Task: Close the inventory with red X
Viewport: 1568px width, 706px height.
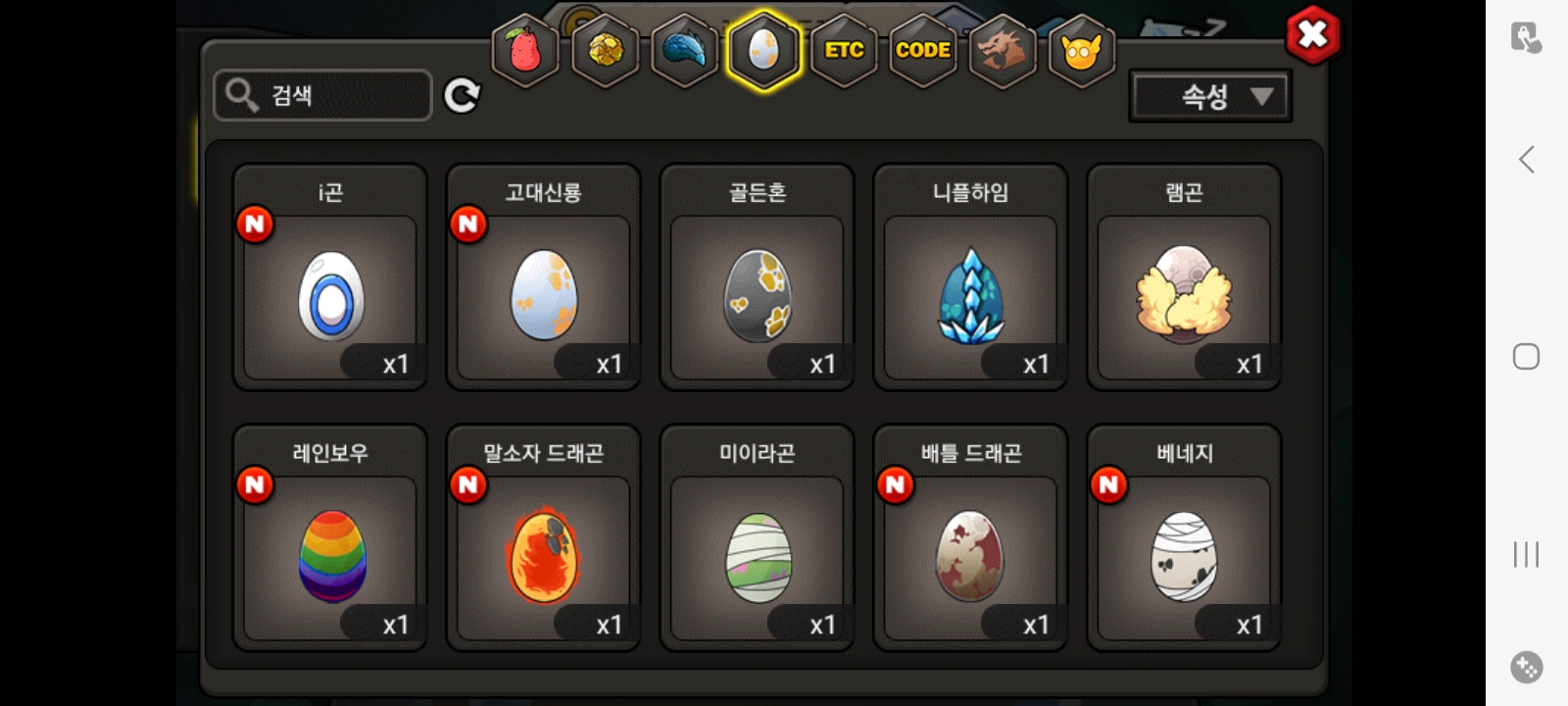Action: (1312, 35)
